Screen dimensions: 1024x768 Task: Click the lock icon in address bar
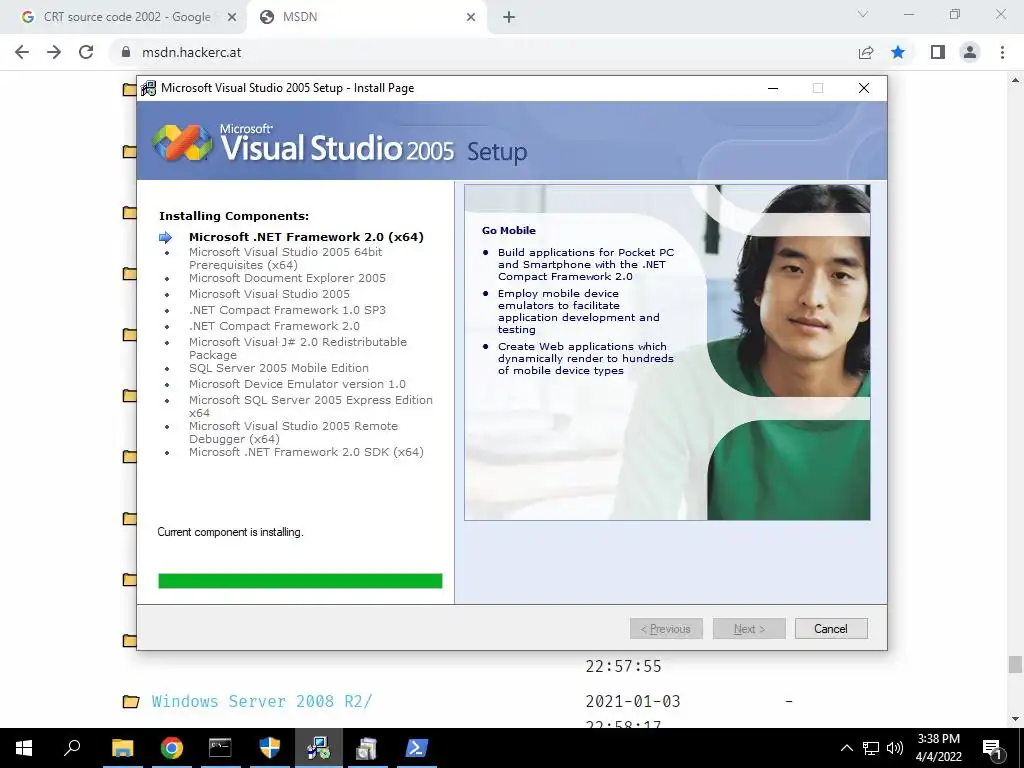click(x=126, y=52)
